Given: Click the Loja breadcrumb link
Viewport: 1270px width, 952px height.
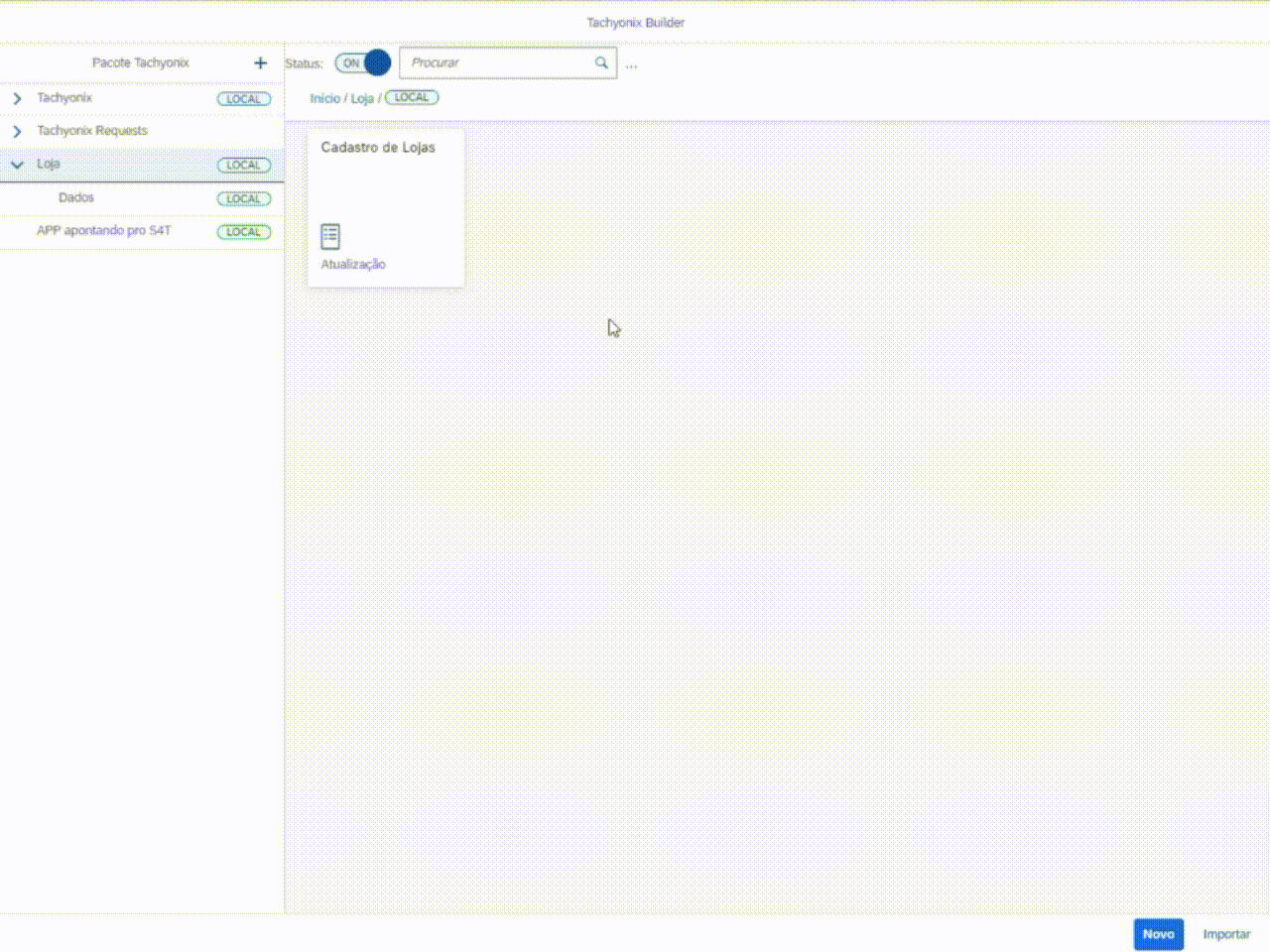Looking at the screenshot, I should point(361,99).
